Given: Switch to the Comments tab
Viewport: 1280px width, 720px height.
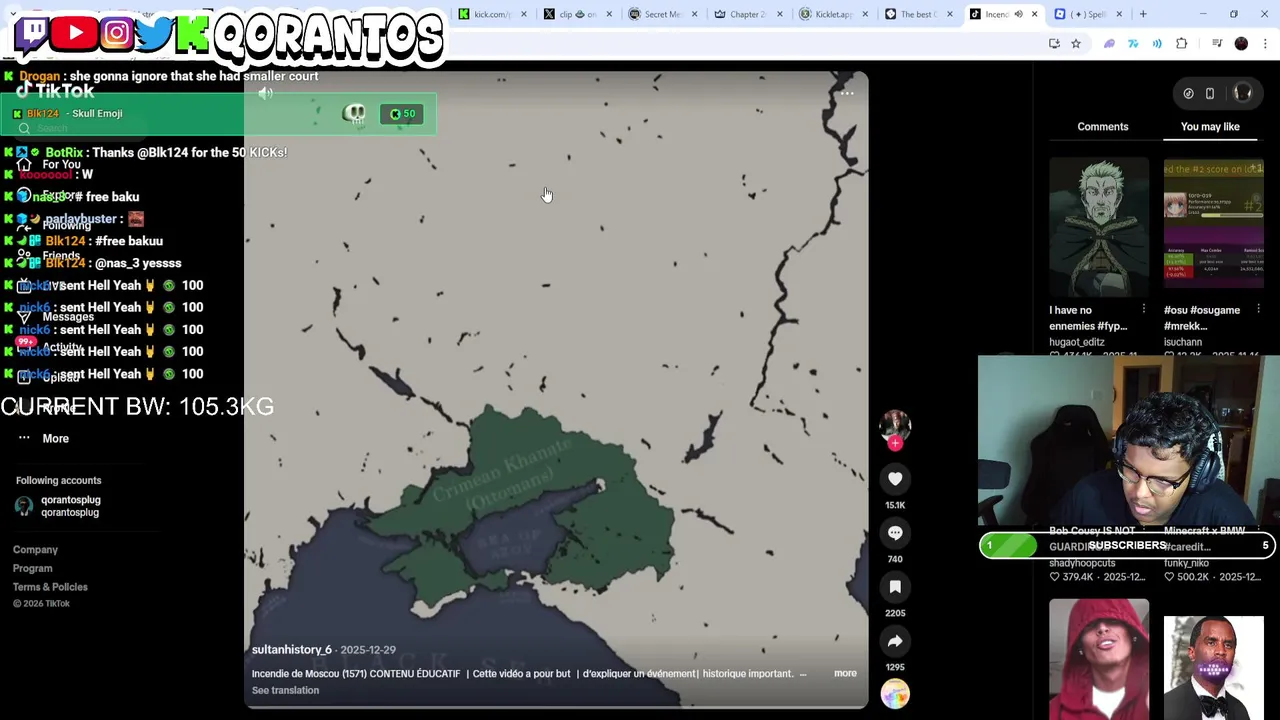Looking at the screenshot, I should pos(1103,127).
